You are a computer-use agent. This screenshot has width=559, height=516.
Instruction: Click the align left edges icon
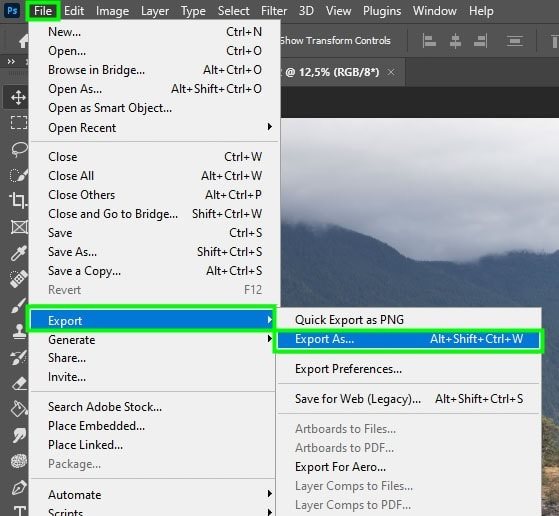click(429, 41)
